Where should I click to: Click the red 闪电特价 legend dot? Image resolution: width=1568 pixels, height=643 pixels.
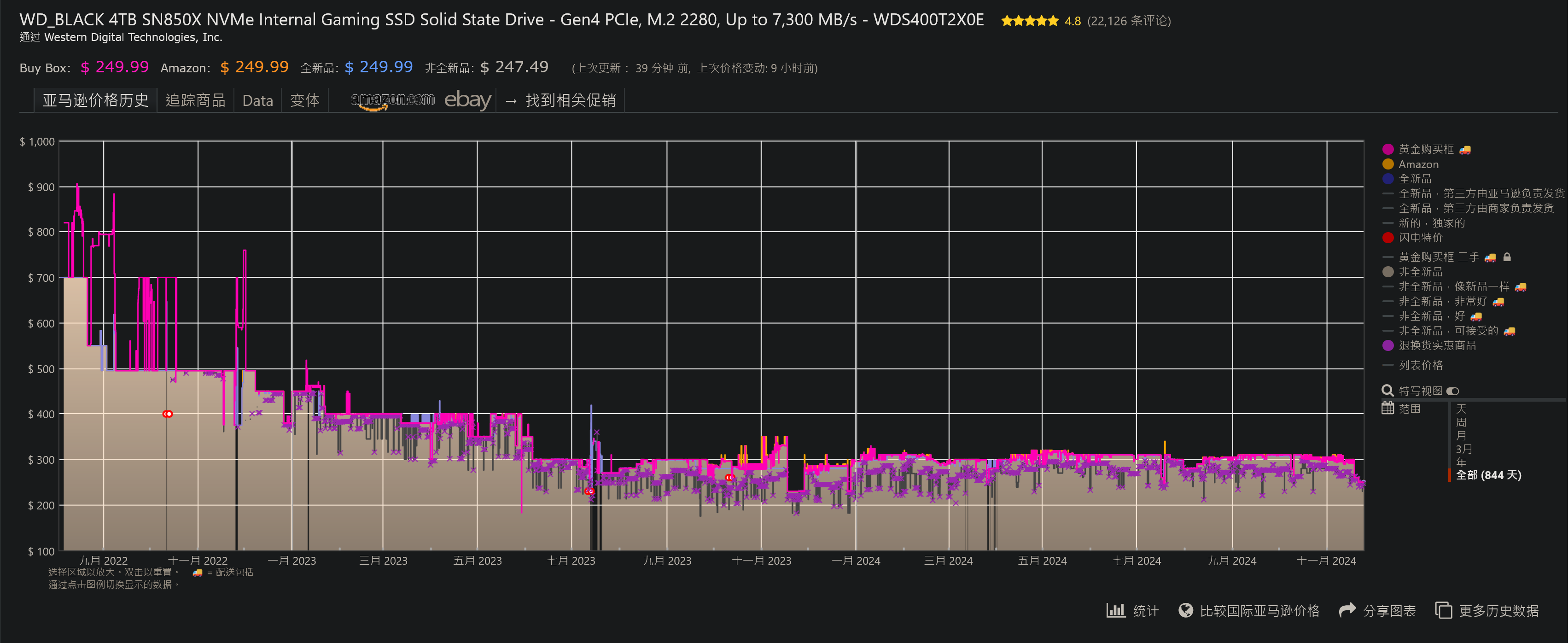[1388, 238]
